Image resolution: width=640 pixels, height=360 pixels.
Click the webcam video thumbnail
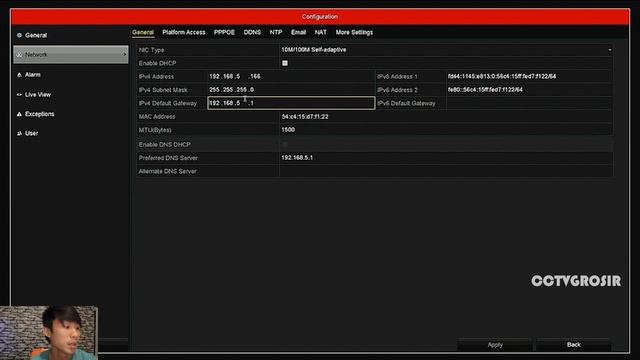click(x=49, y=333)
